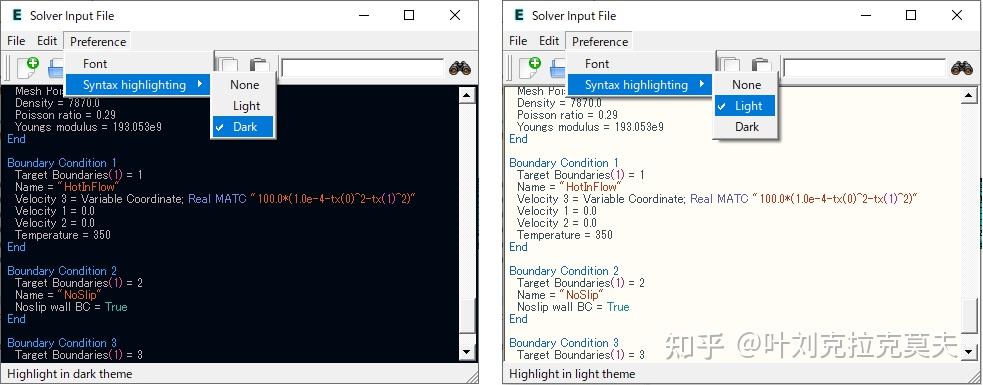Click the checked Light option in light-theme window
Image resolution: width=983 pixels, height=385 pixels.
745,106
